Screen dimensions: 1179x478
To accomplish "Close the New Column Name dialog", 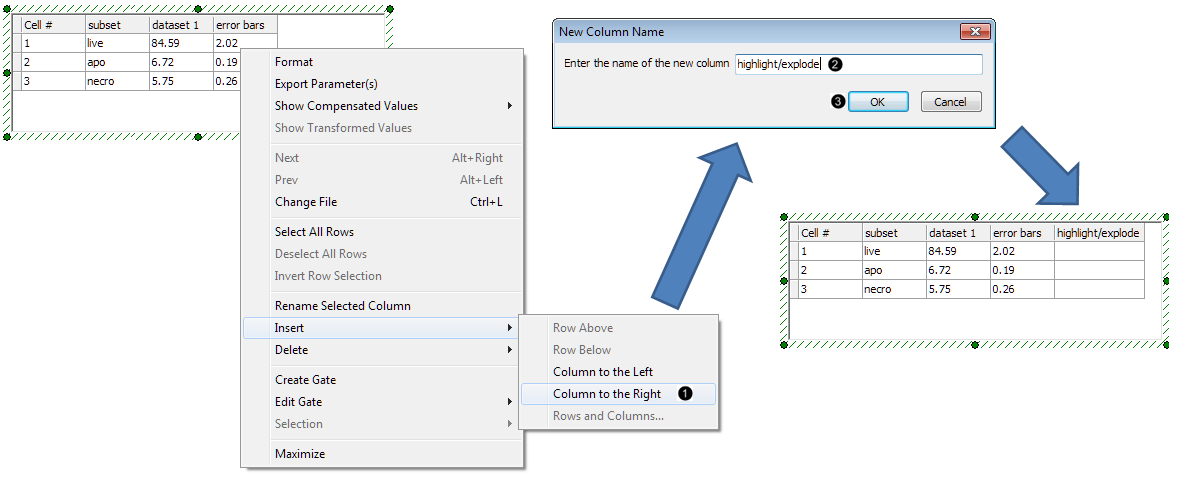I will [x=968, y=32].
